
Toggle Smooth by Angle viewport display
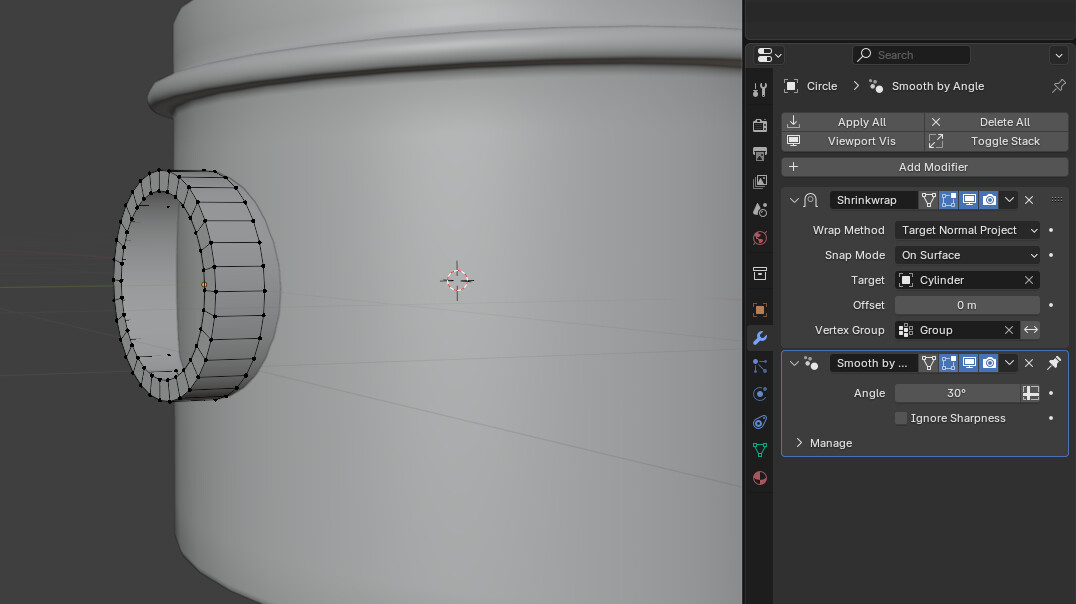click(969, 363)
